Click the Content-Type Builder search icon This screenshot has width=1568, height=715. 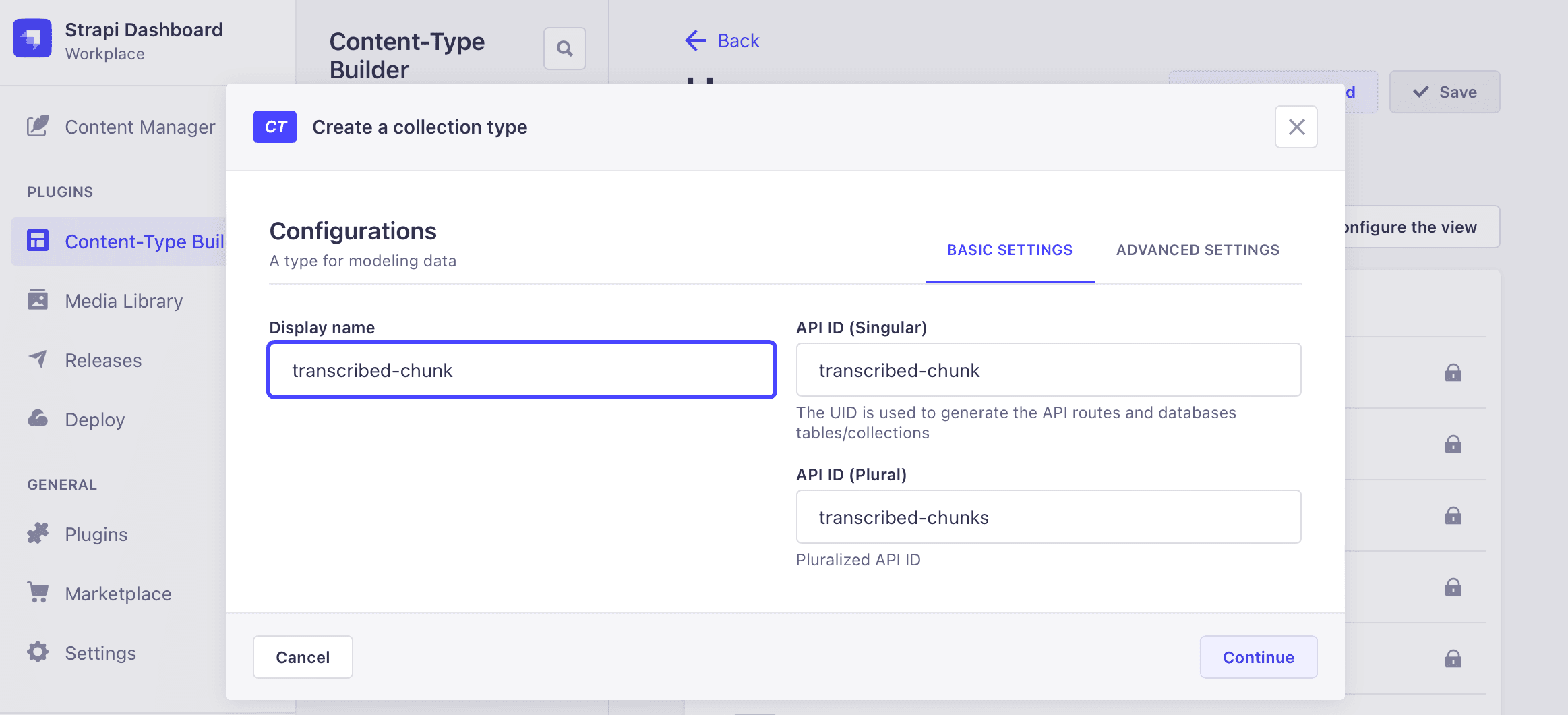(565, 49)
